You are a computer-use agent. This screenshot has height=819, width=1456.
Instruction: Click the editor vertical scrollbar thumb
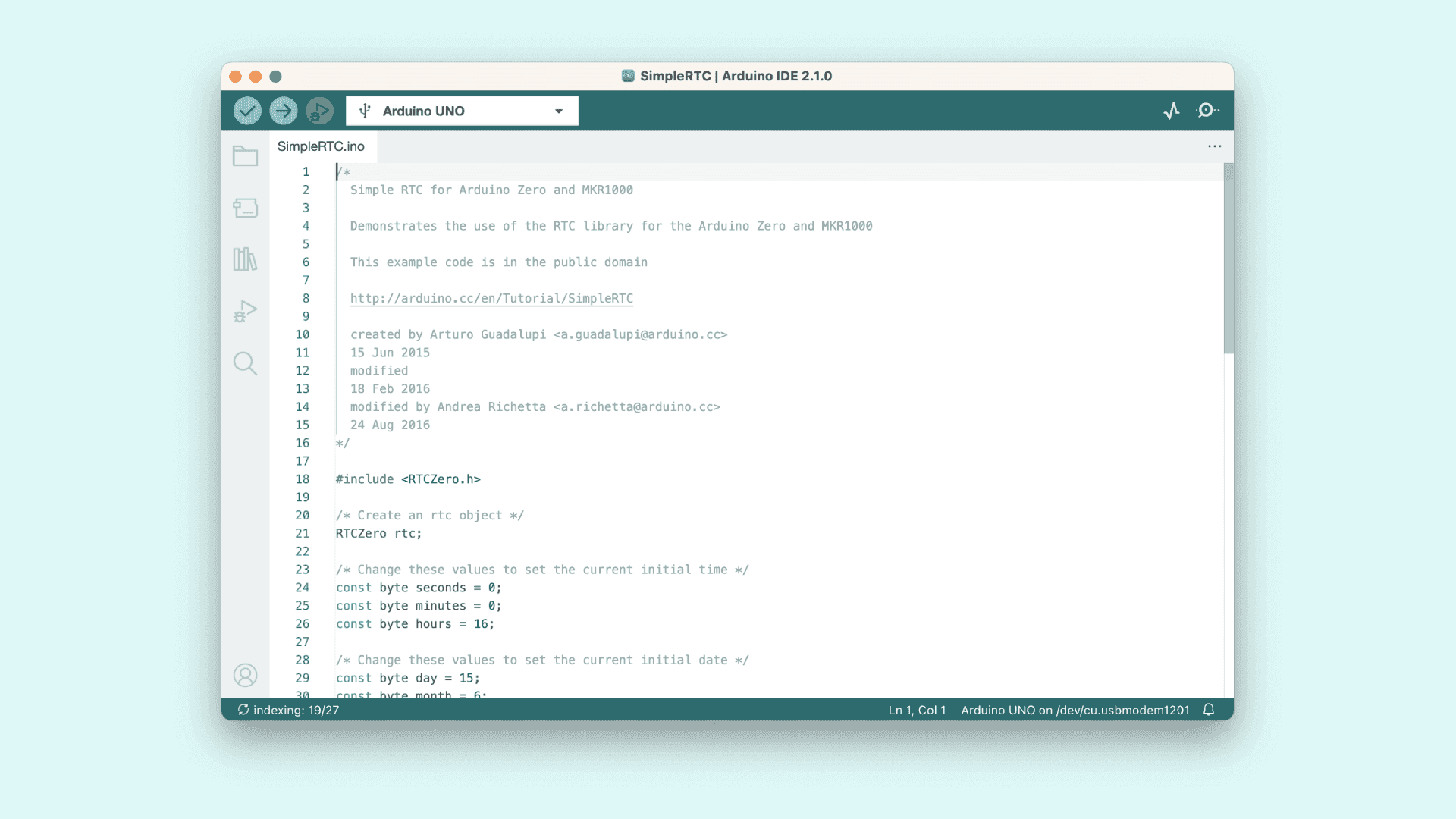(1228, 258)
